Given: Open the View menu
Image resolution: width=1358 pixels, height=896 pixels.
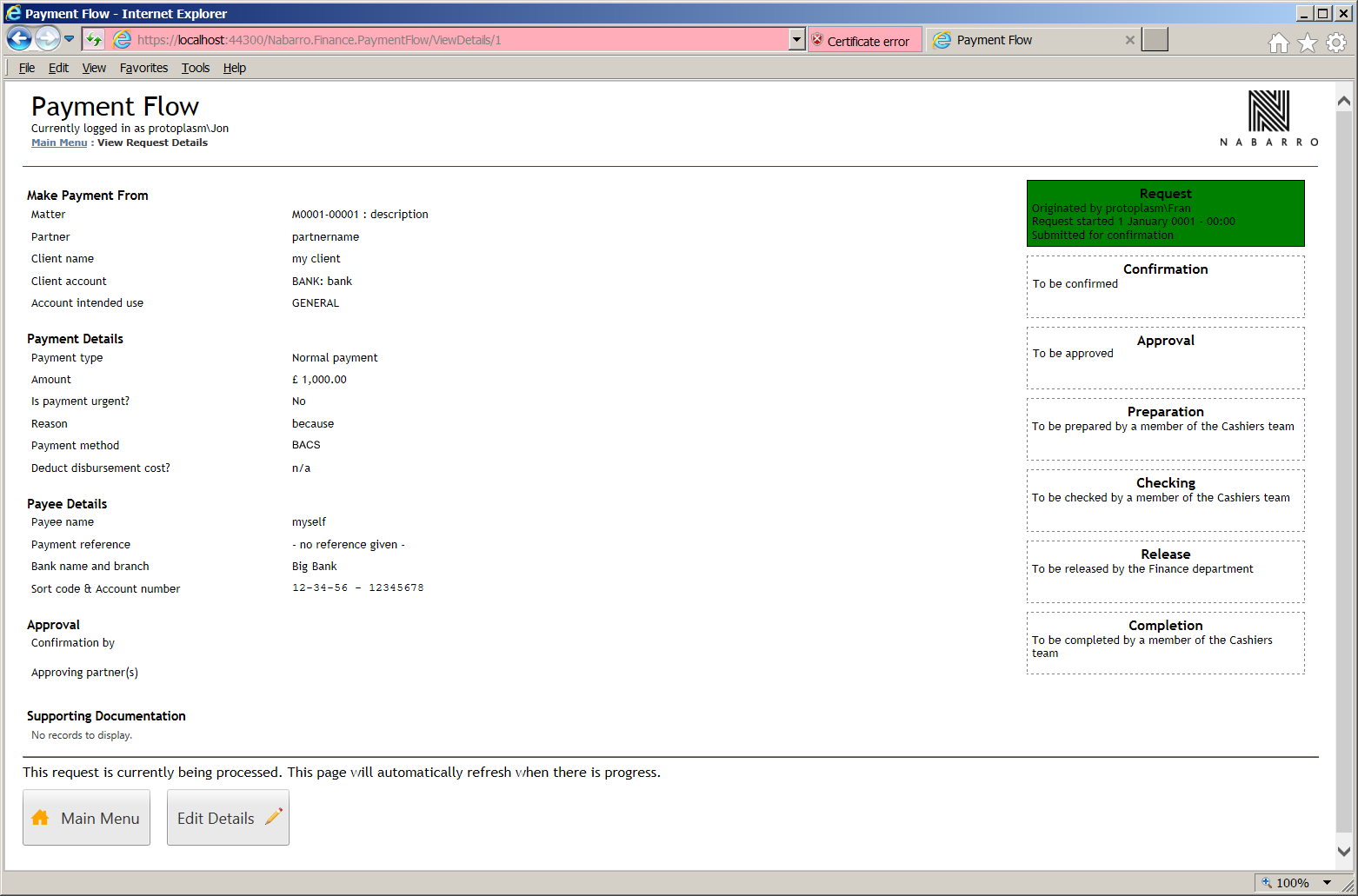Looking at the screenshot, I should coord(94,68).
